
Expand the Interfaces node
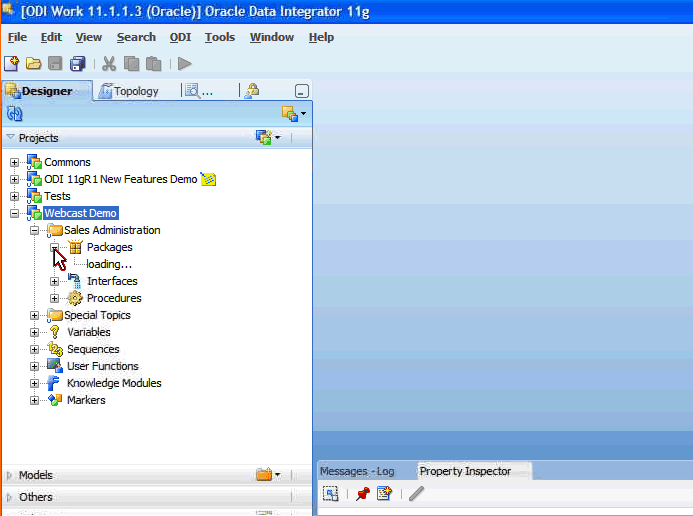(54, 281)
